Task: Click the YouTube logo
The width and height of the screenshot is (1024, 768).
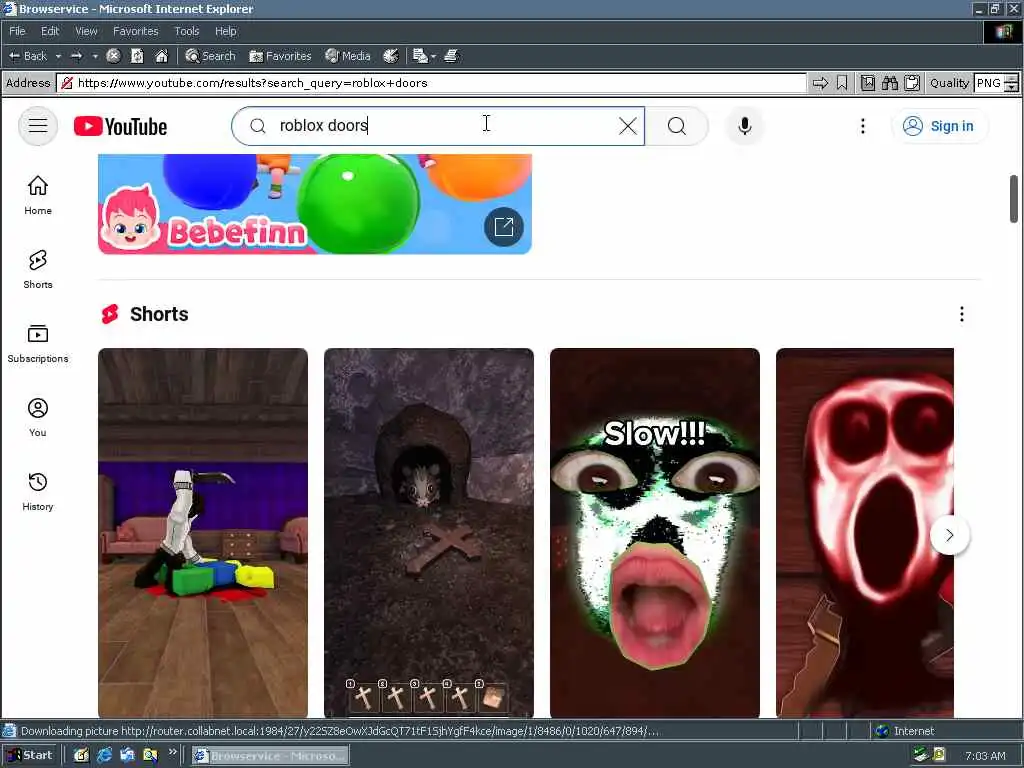Action: 120,126
